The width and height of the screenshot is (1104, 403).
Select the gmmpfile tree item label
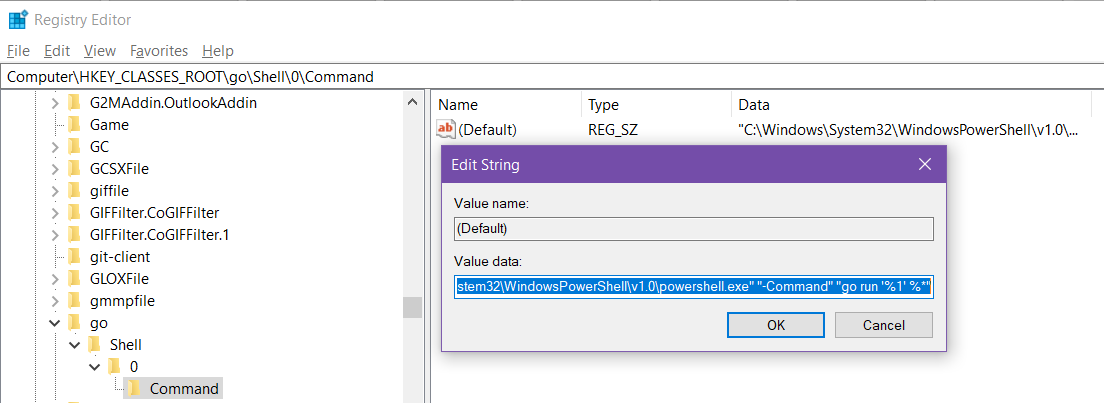(122, 302)
